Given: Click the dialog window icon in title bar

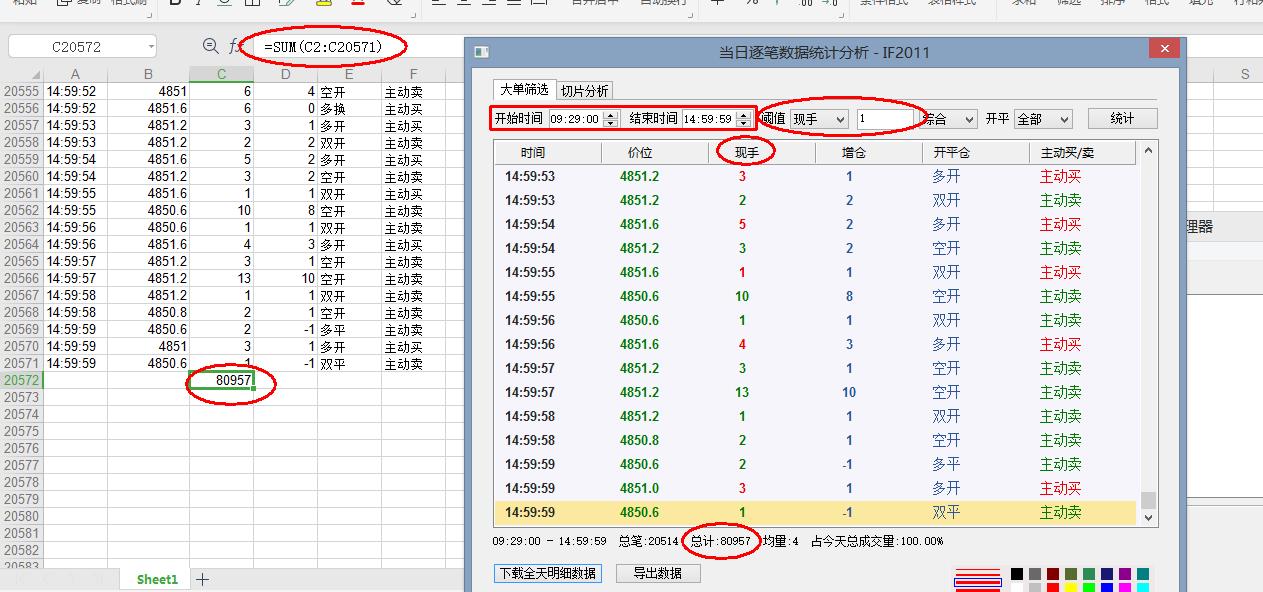Looking at the screenshot, I should 481,52.
